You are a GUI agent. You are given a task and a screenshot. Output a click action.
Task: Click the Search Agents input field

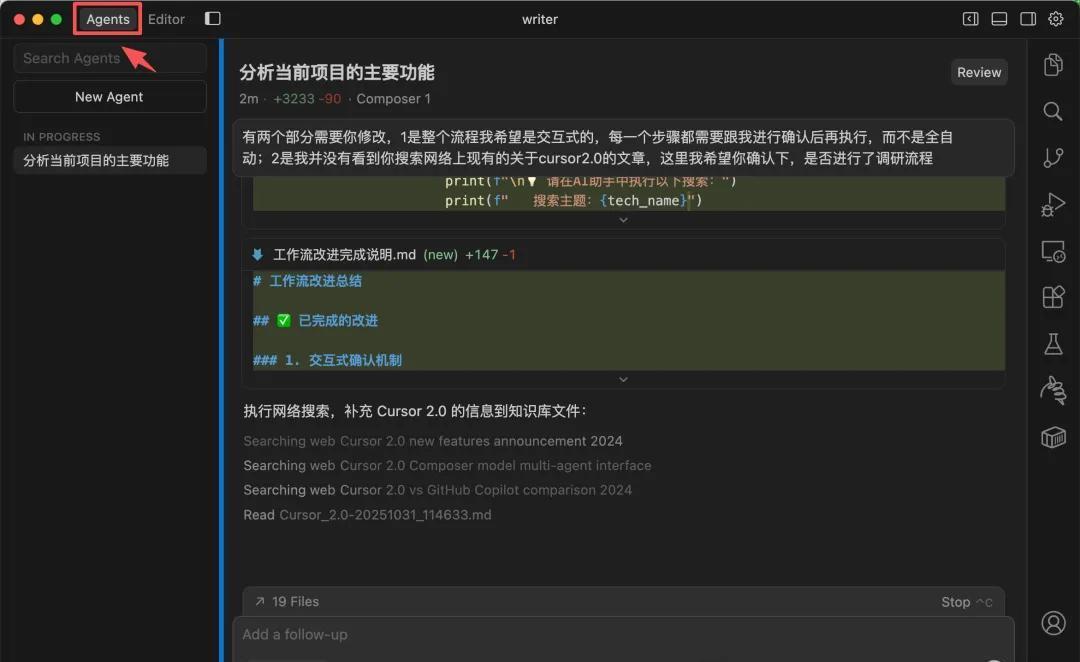(109, 58)
